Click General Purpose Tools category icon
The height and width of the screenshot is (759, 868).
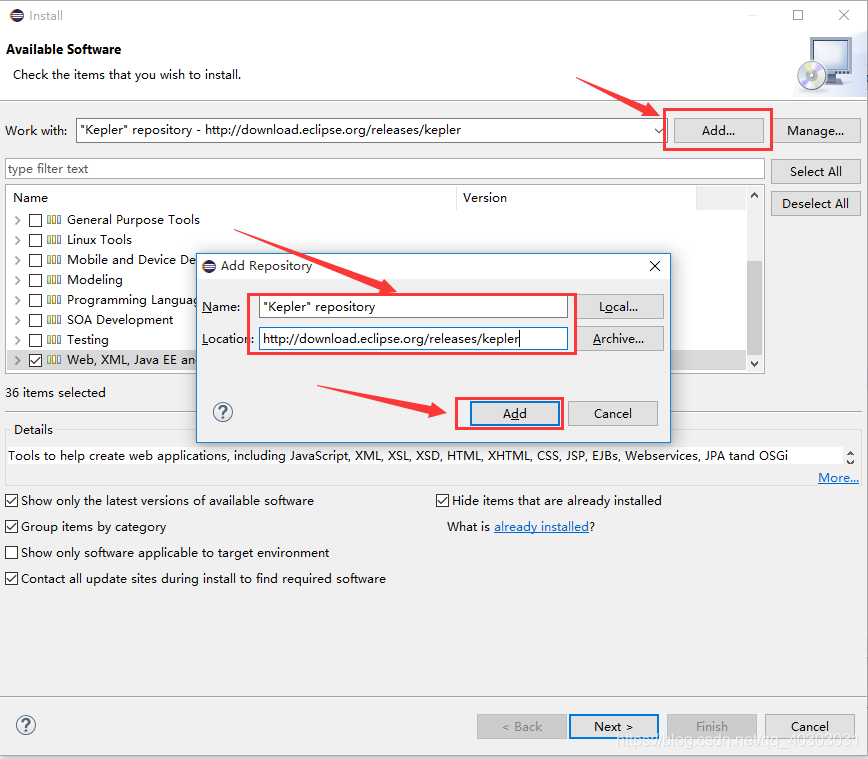(54, 220)
